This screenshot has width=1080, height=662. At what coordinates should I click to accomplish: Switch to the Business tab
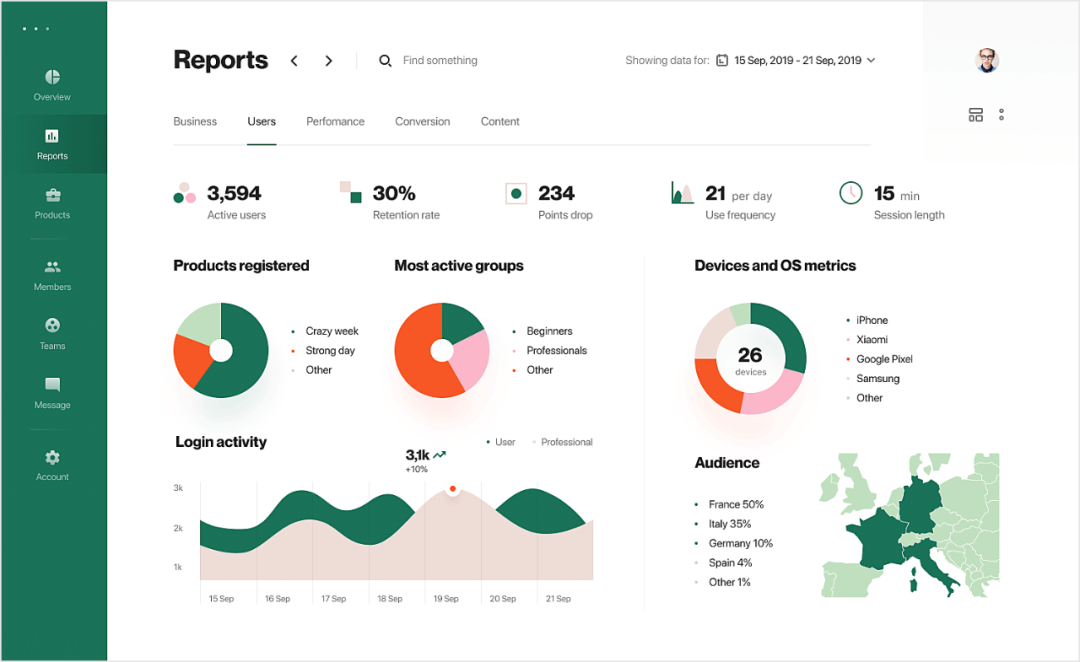(195, 122)
